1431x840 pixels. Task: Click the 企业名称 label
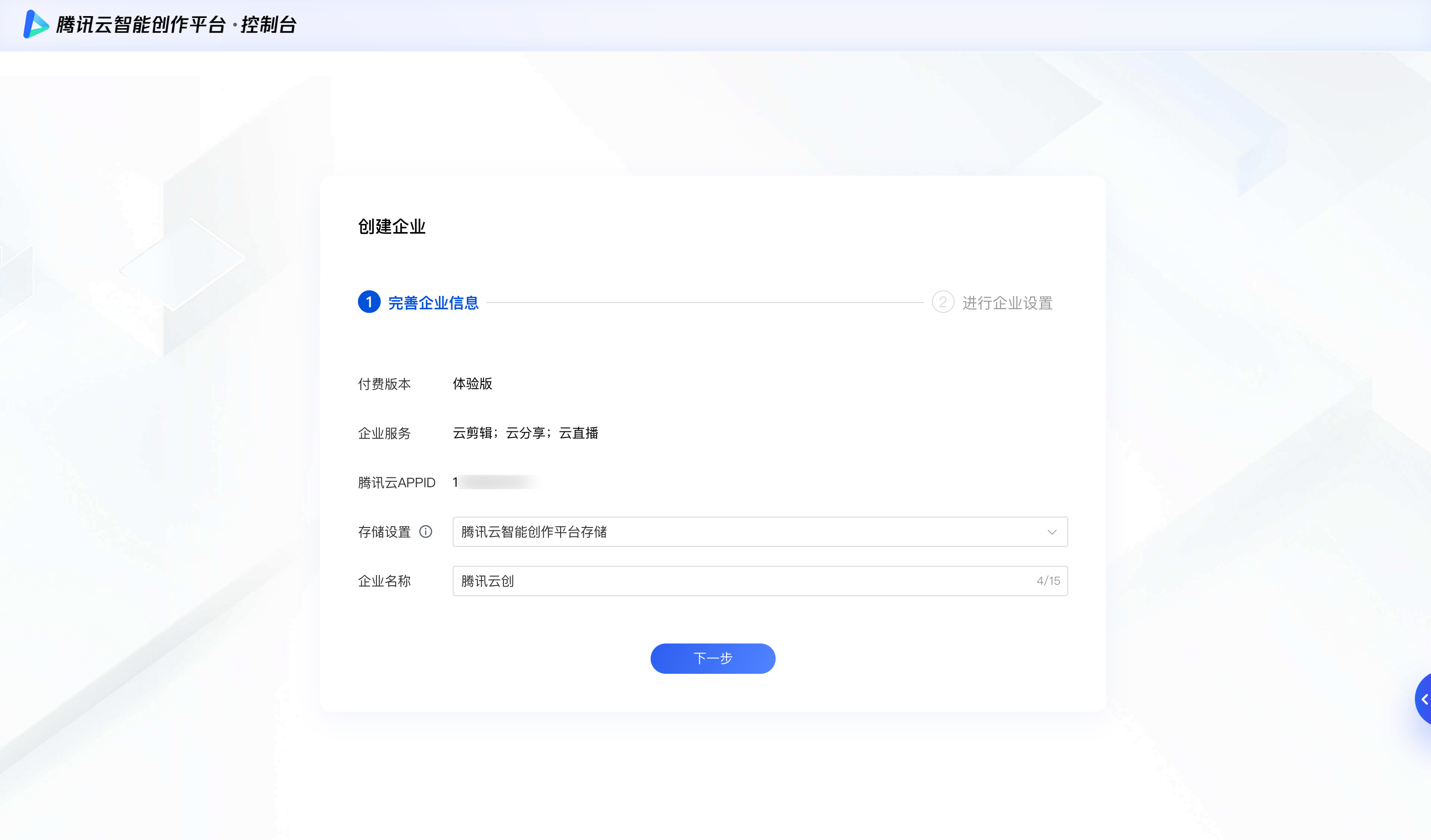point(385,581)
